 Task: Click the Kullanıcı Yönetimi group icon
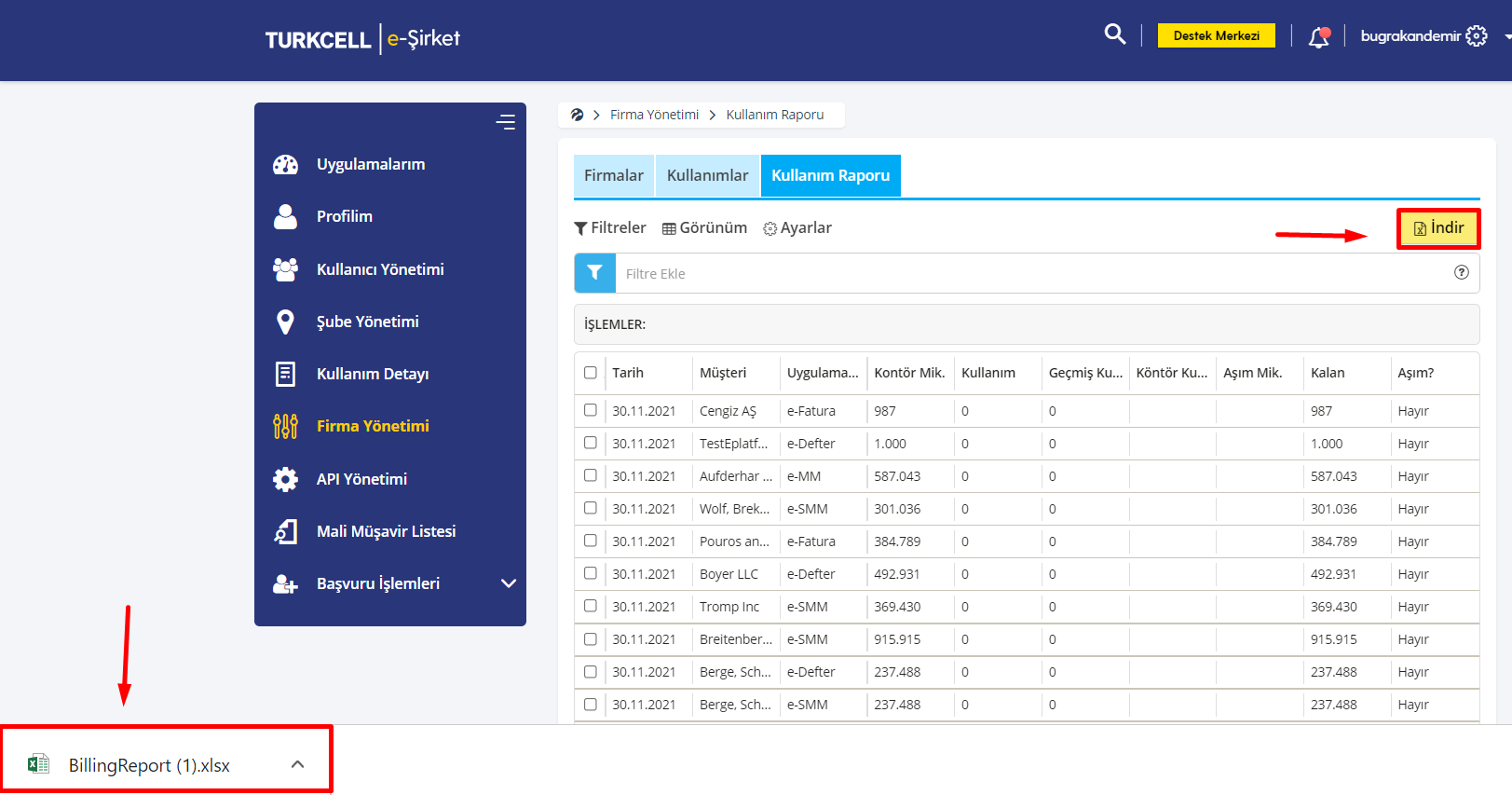285,269
